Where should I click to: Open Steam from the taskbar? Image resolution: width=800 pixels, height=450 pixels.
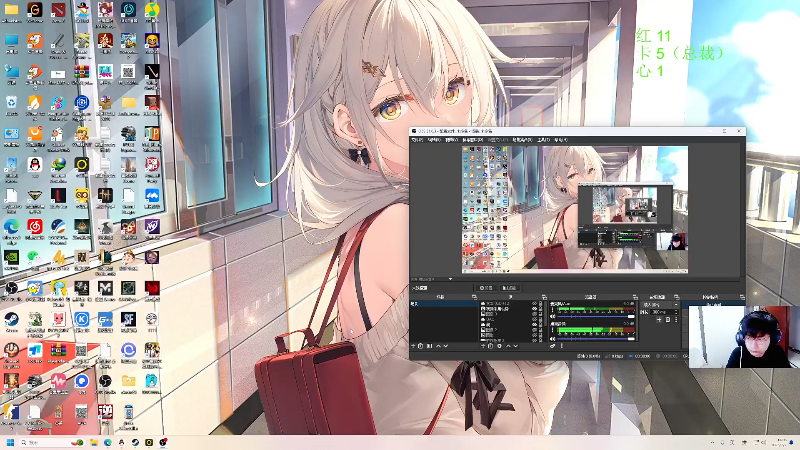[135, 442]
